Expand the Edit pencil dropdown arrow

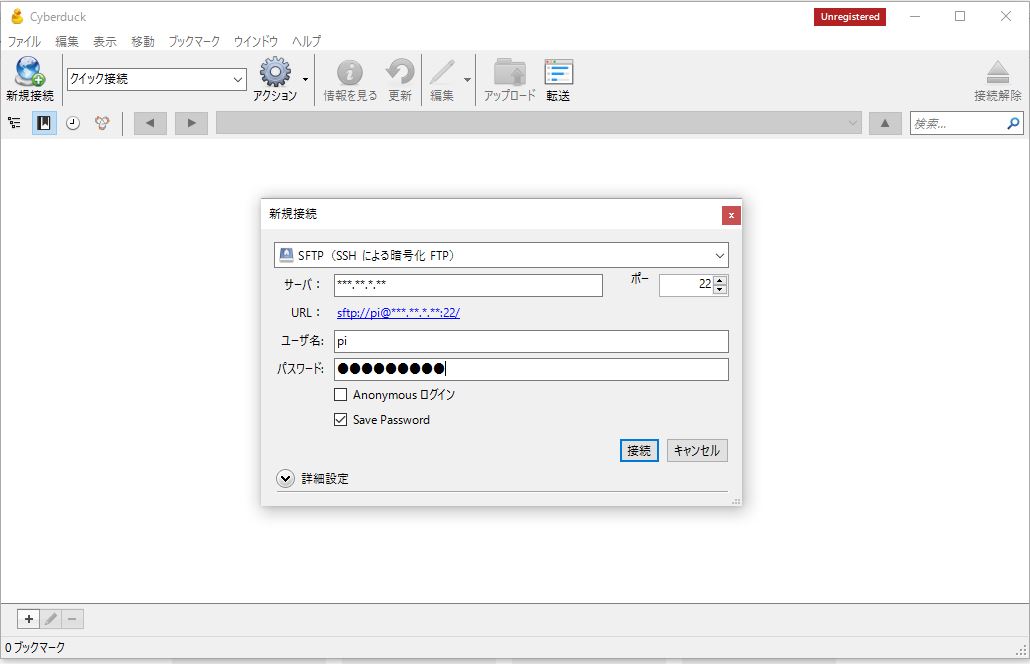tap(467, 79)
